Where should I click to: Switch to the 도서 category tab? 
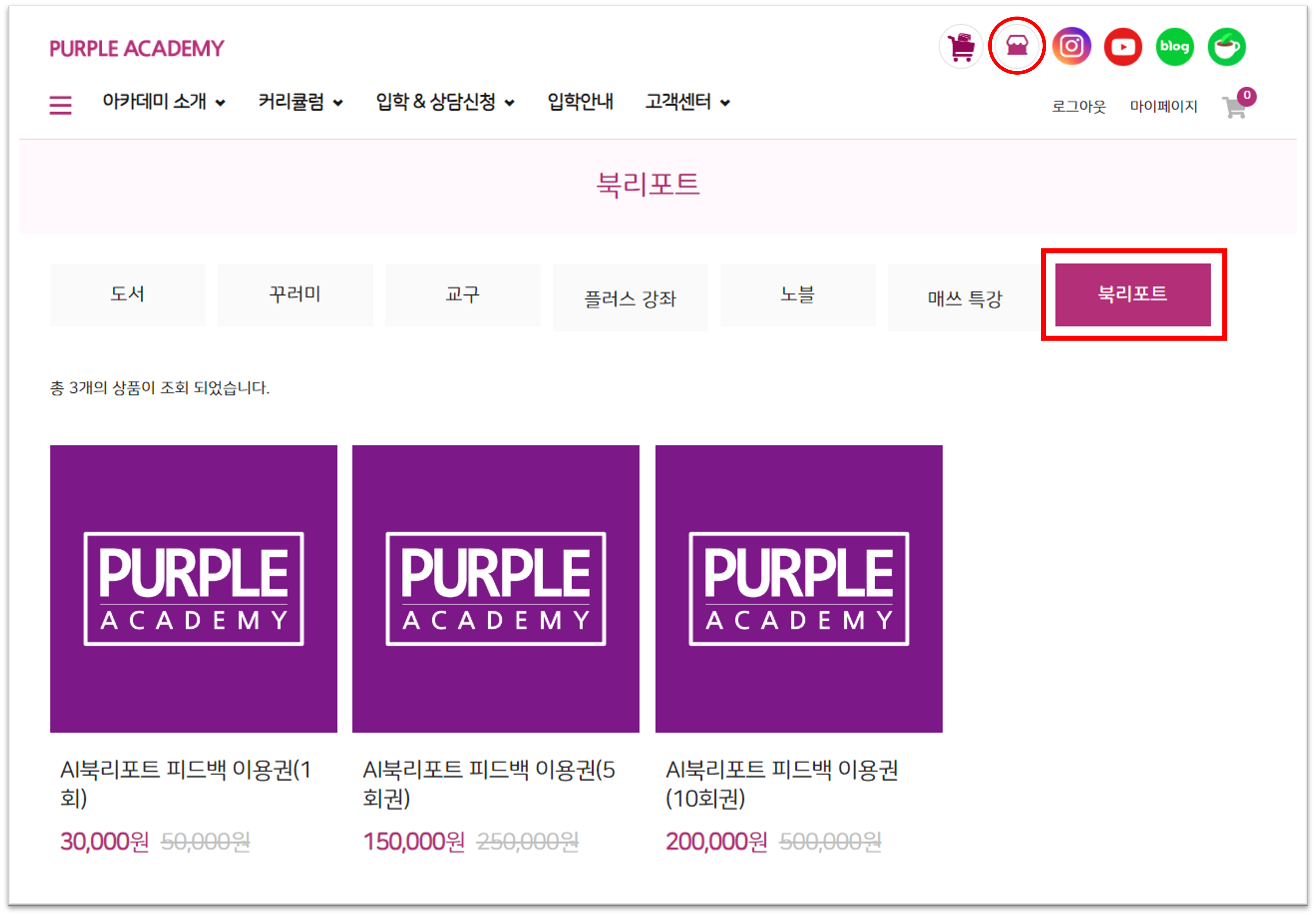point(127,295)
